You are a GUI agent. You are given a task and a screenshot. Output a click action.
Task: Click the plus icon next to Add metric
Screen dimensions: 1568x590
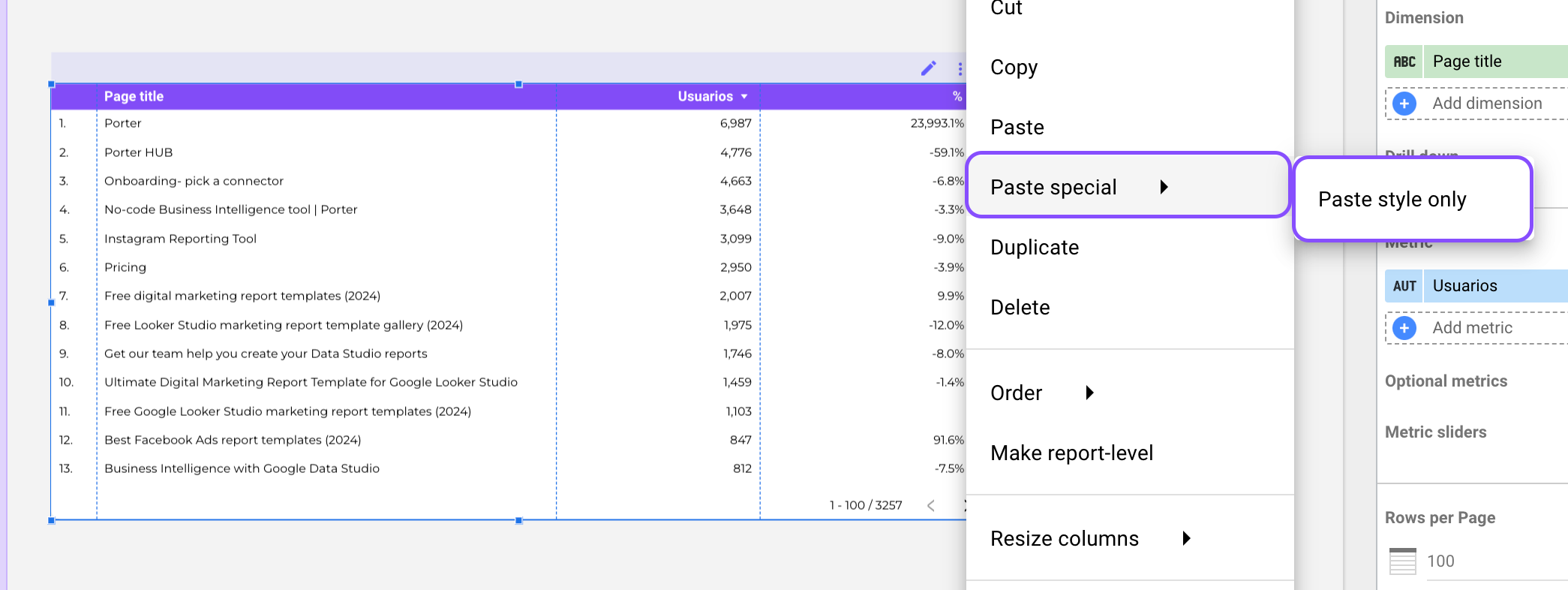[x=1404, y=327]
